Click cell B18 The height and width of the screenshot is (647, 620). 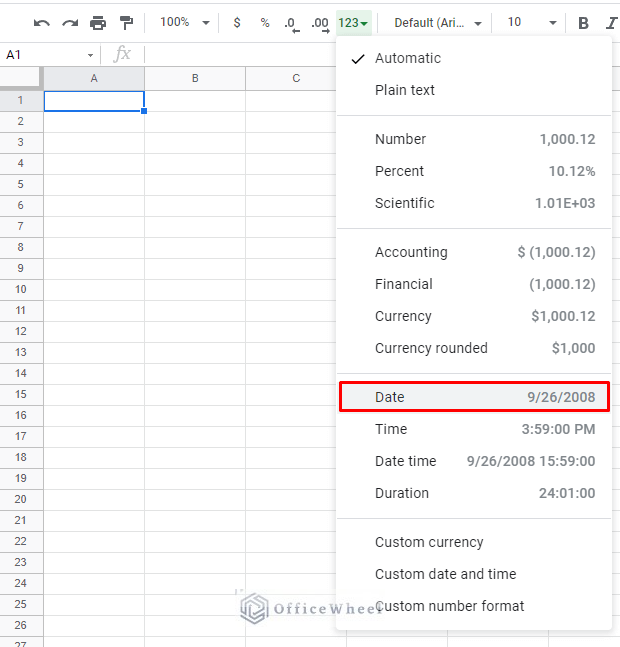[195, 458]
